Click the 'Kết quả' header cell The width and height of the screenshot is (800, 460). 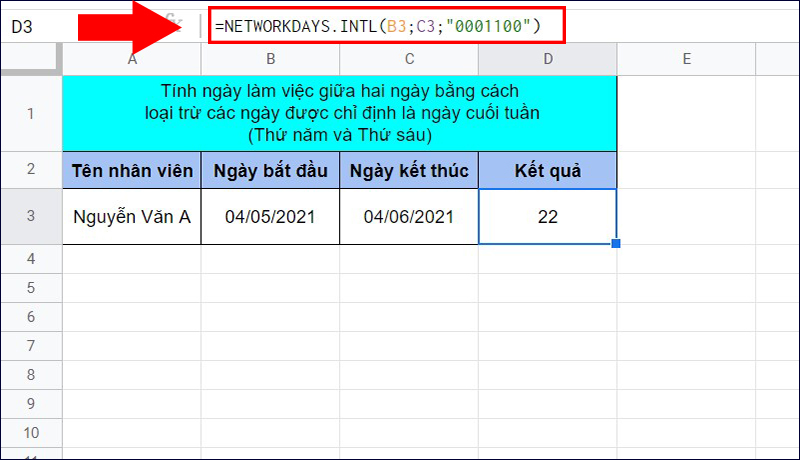[x=548, y=170]
